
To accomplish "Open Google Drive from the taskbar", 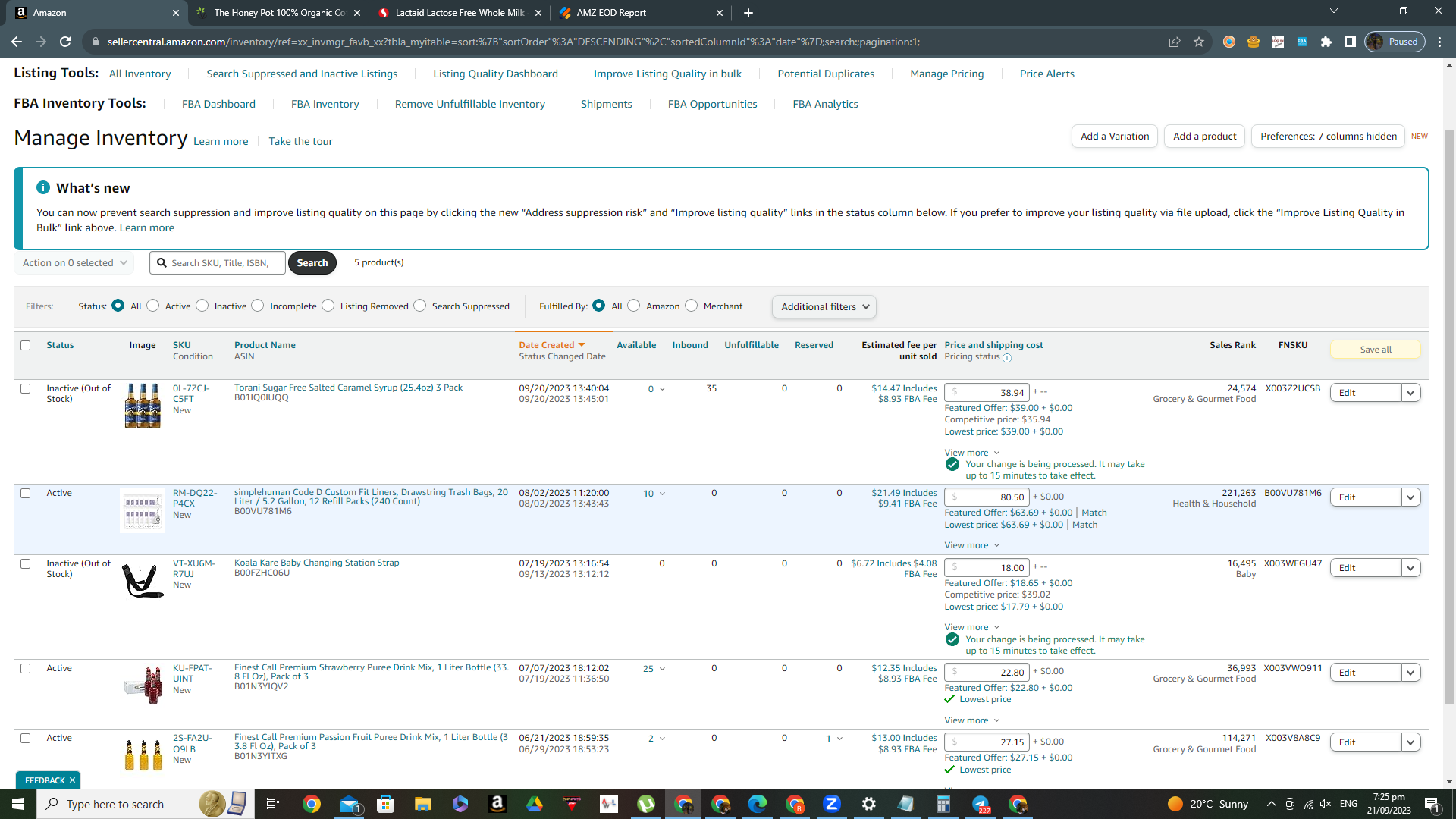I will pyautogui.click(x=535, y=804).
